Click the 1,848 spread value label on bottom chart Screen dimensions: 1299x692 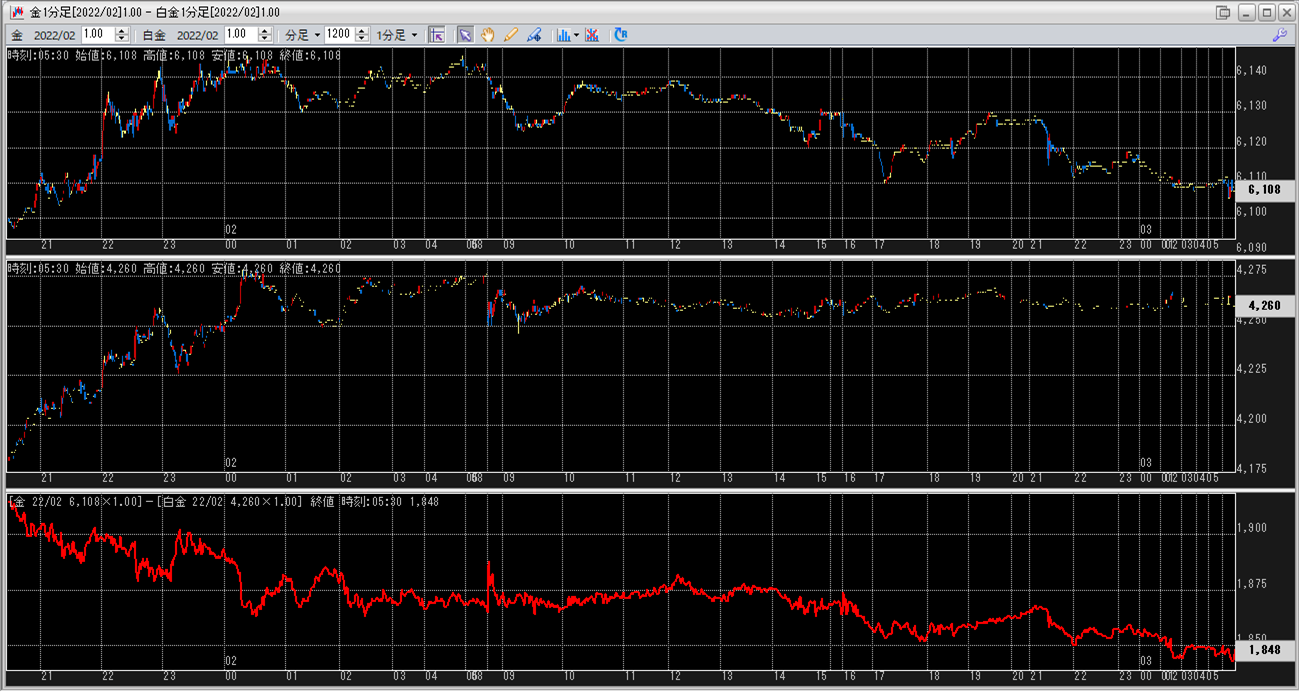tap(1265, 651)
